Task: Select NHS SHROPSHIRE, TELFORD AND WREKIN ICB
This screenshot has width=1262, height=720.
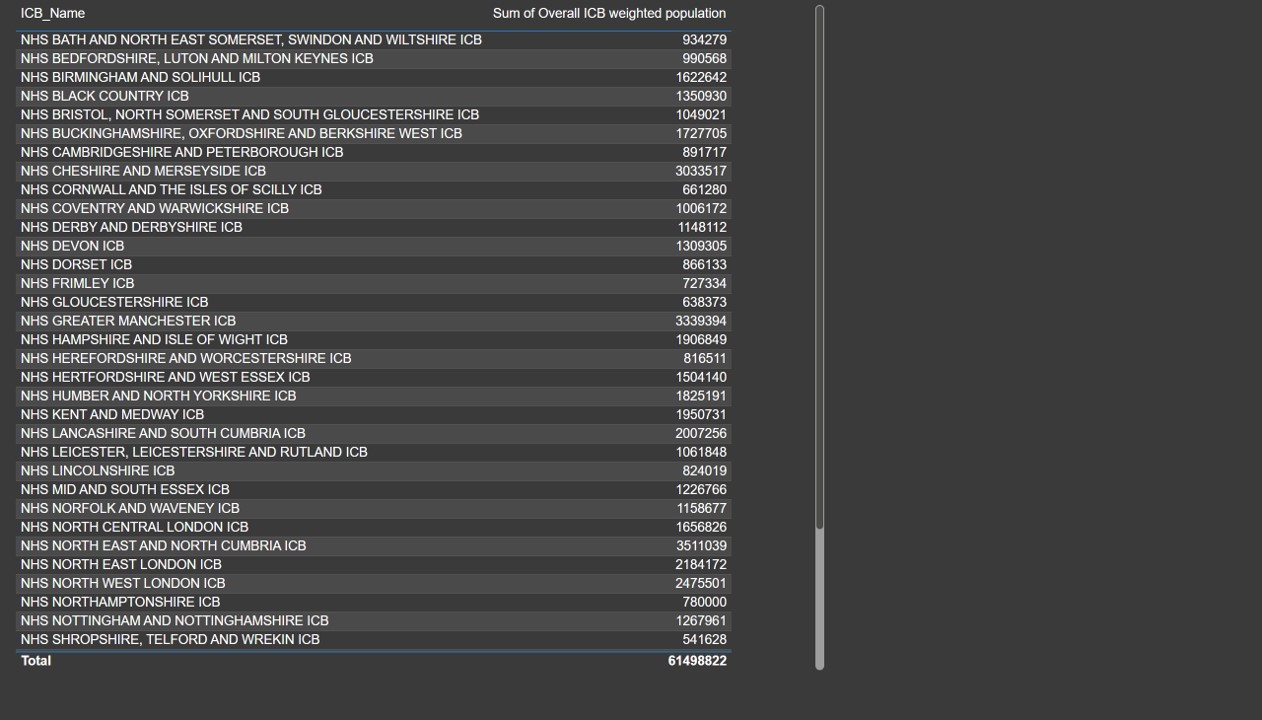Action: coord(170,640)
